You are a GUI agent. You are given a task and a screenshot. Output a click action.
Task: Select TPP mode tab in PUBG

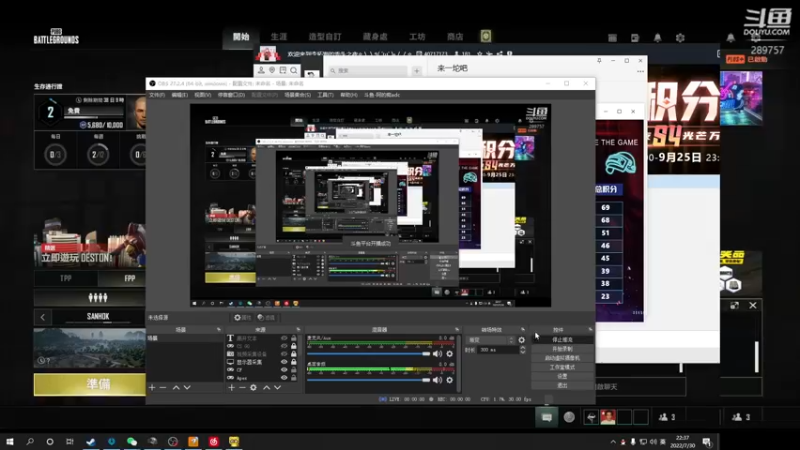coord(66,279)
